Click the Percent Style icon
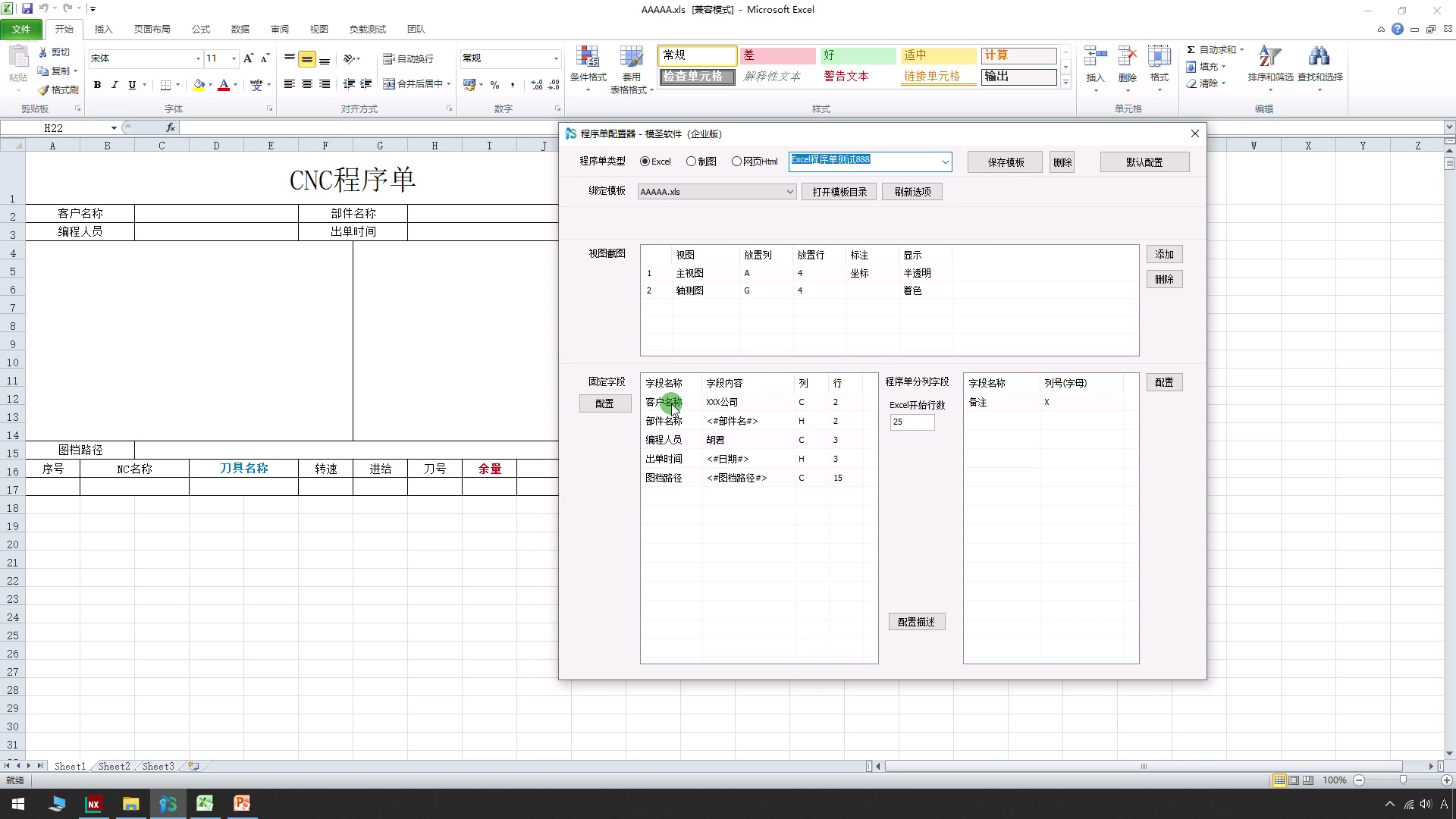This screenshot has width=1456, height=819. [495, 85]
